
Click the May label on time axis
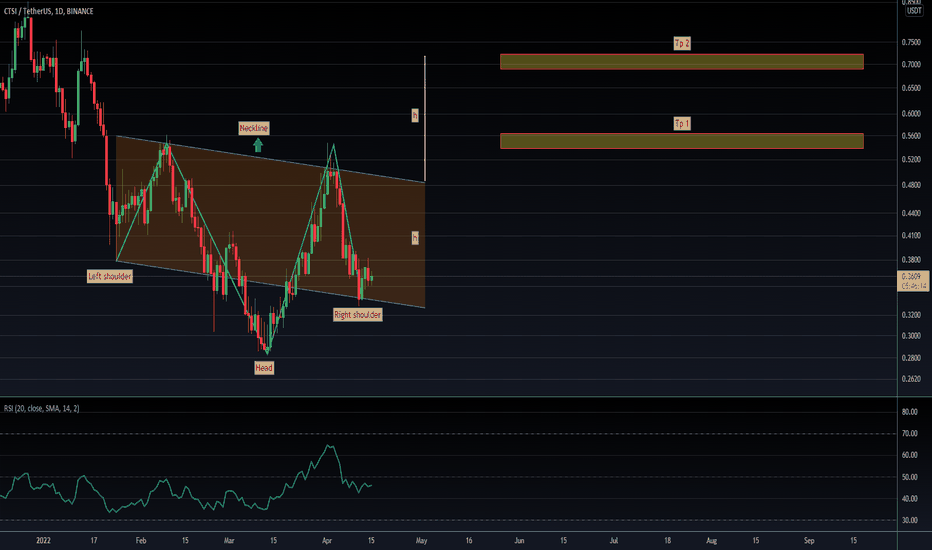point(421,540)
